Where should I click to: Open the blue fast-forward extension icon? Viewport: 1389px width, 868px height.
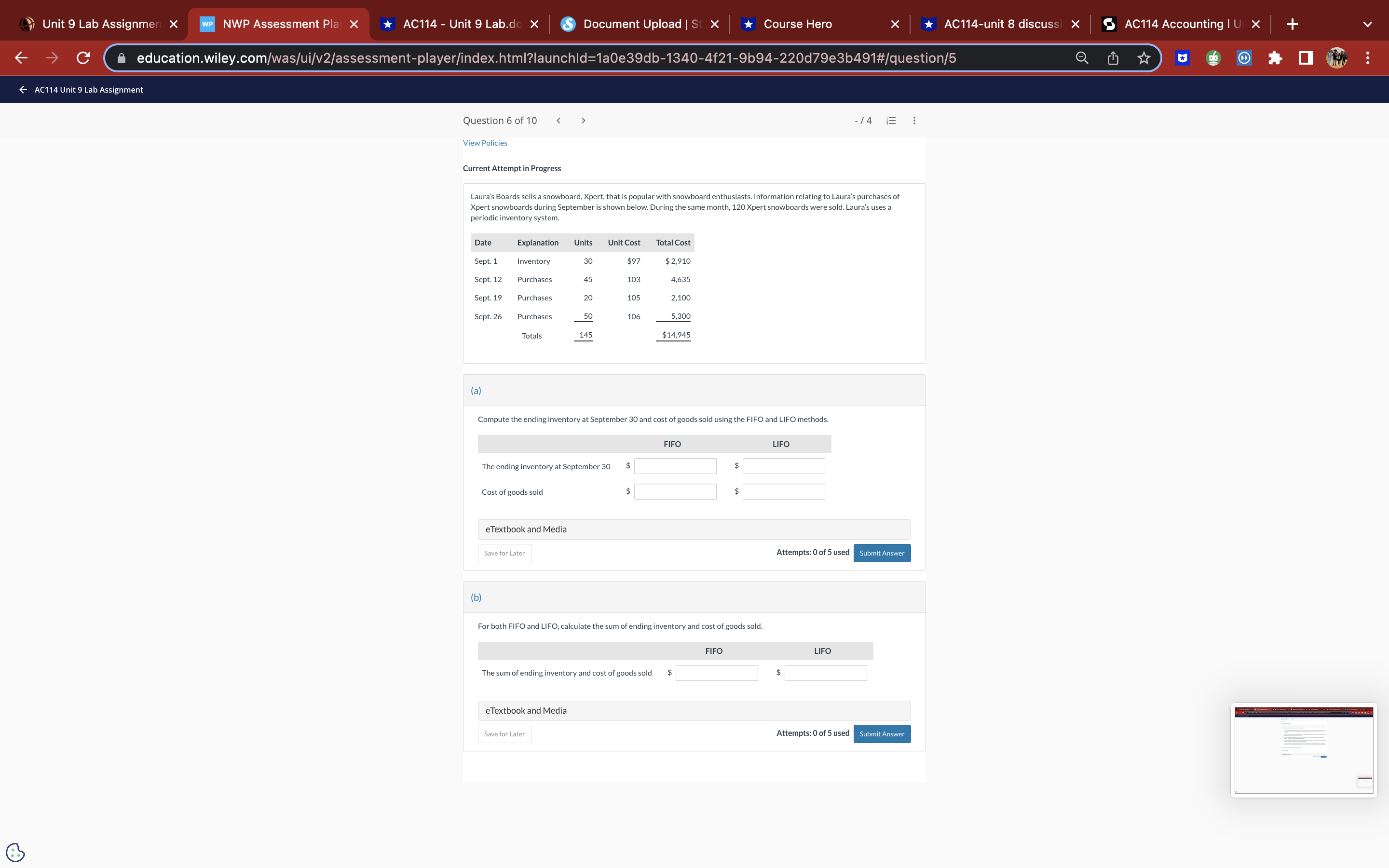1243,57
